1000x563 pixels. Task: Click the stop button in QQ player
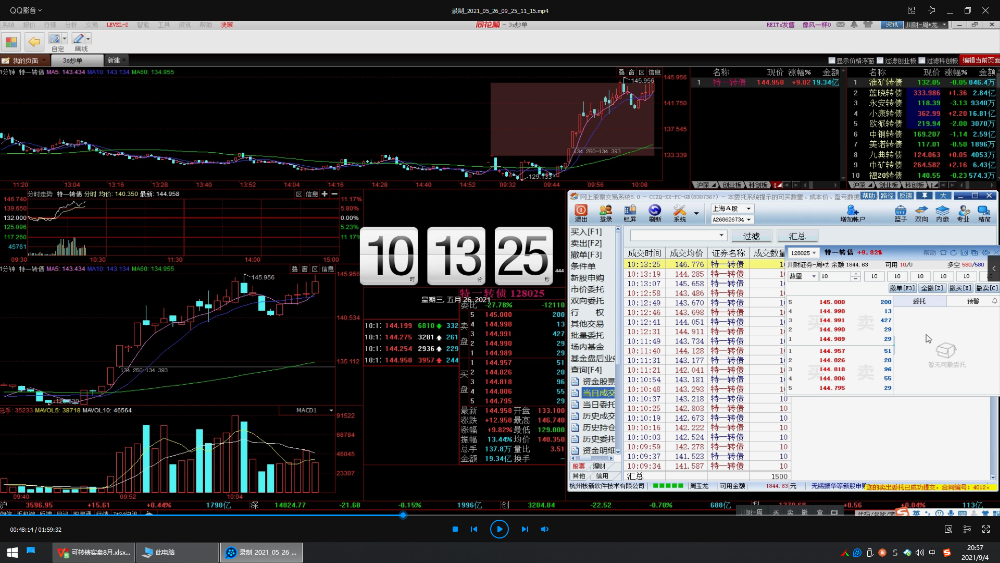455,529
